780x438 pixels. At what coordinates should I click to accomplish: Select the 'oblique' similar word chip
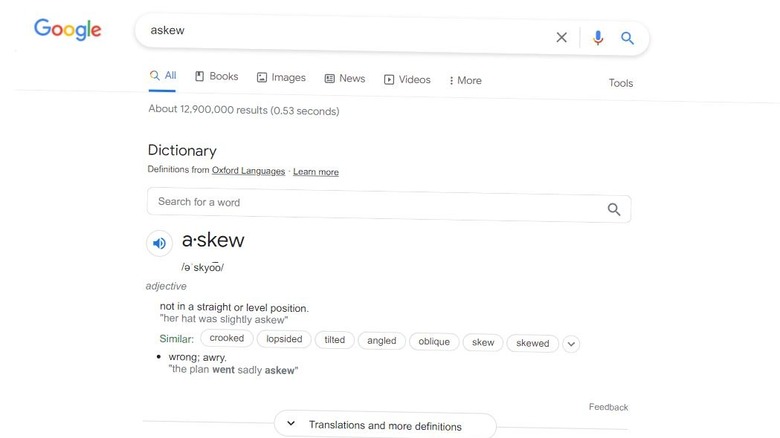point(434,341)
